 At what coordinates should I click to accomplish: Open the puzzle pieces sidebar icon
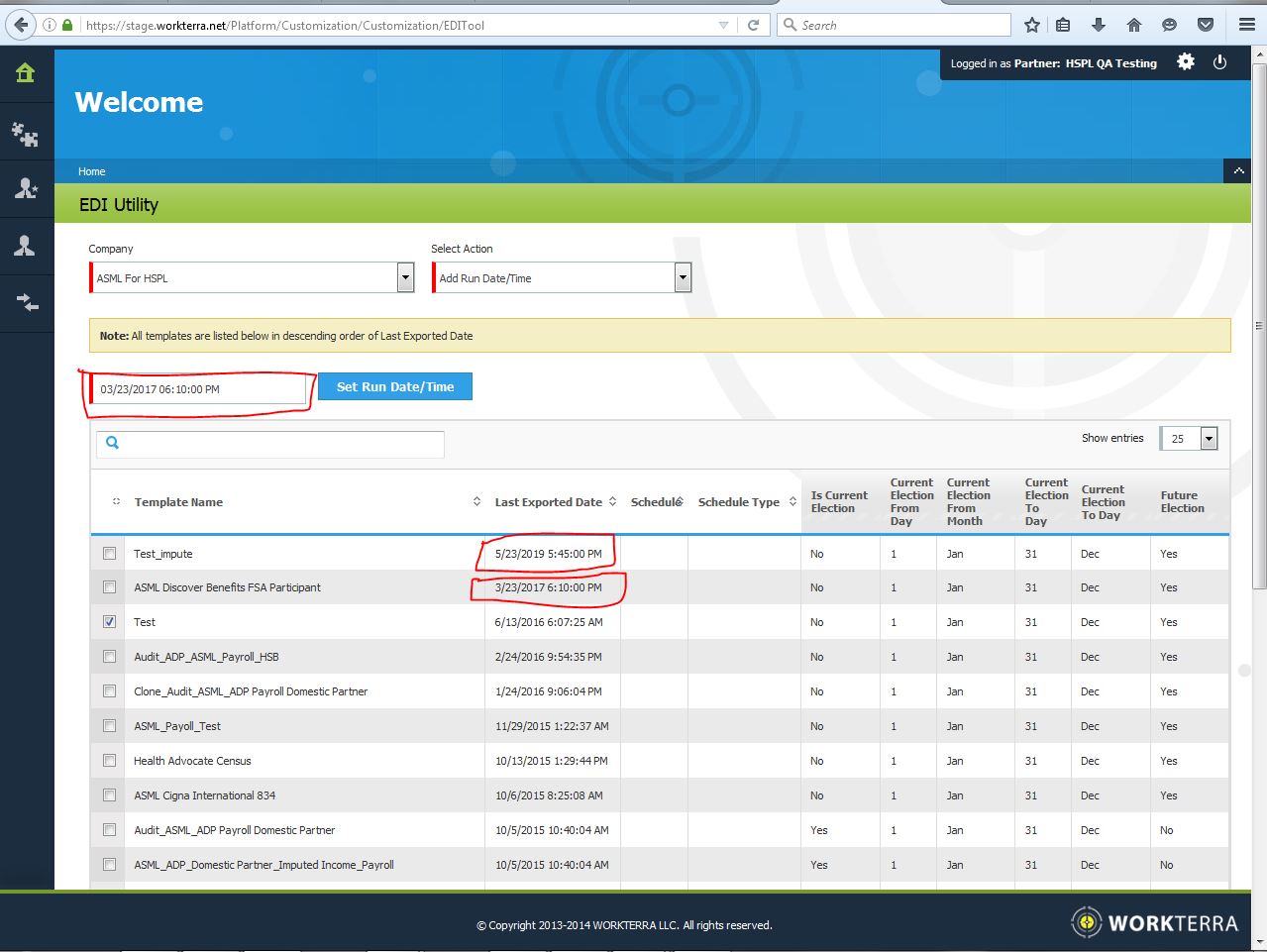point(25,134)
